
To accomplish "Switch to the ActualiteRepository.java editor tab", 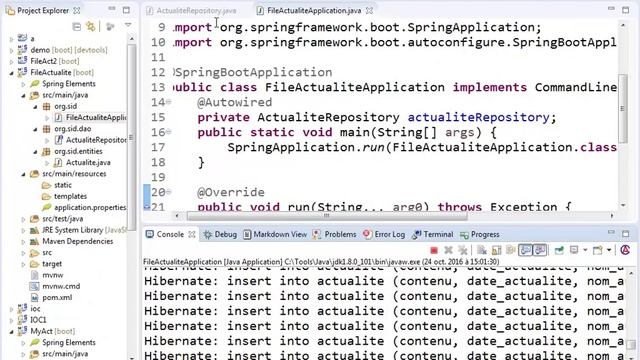I will point(191,11).
